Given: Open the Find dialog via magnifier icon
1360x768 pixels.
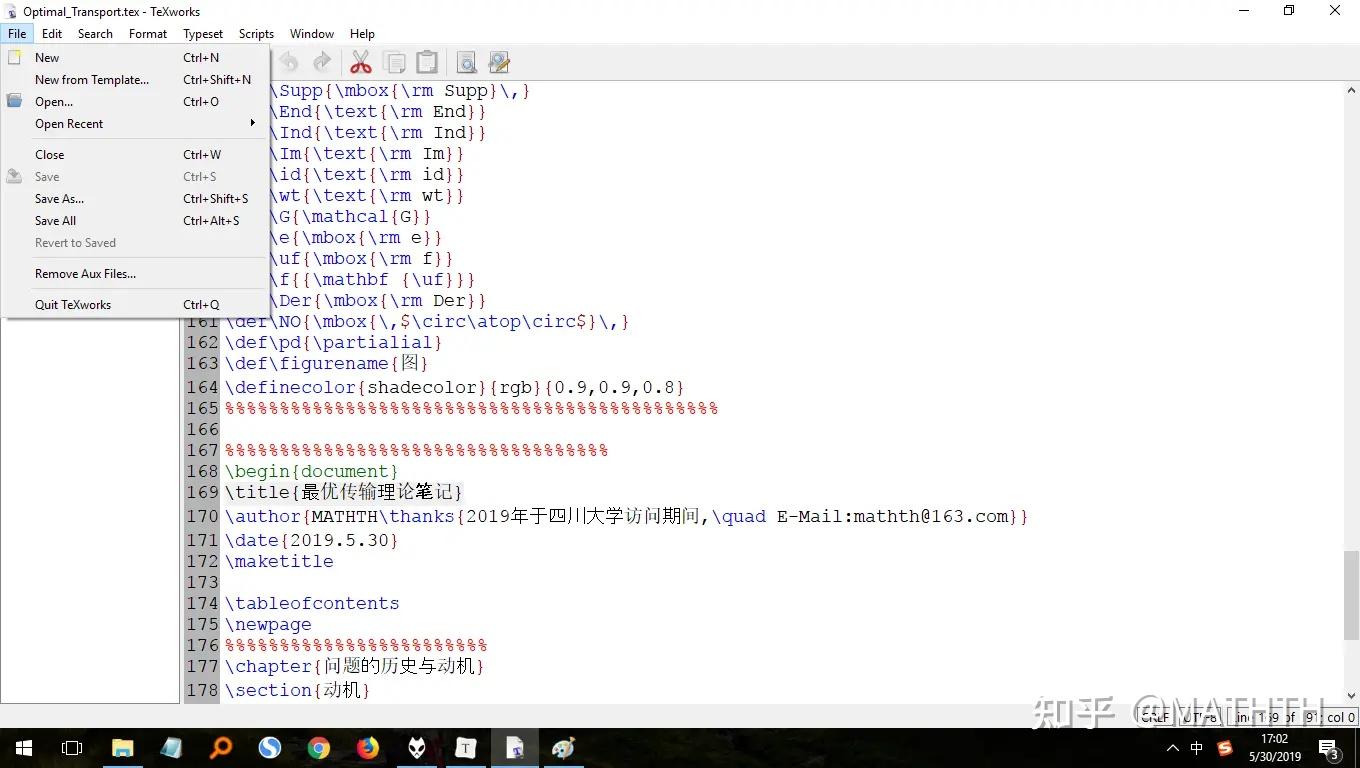Looking at the screenshot, I should (x=466, y=61).
